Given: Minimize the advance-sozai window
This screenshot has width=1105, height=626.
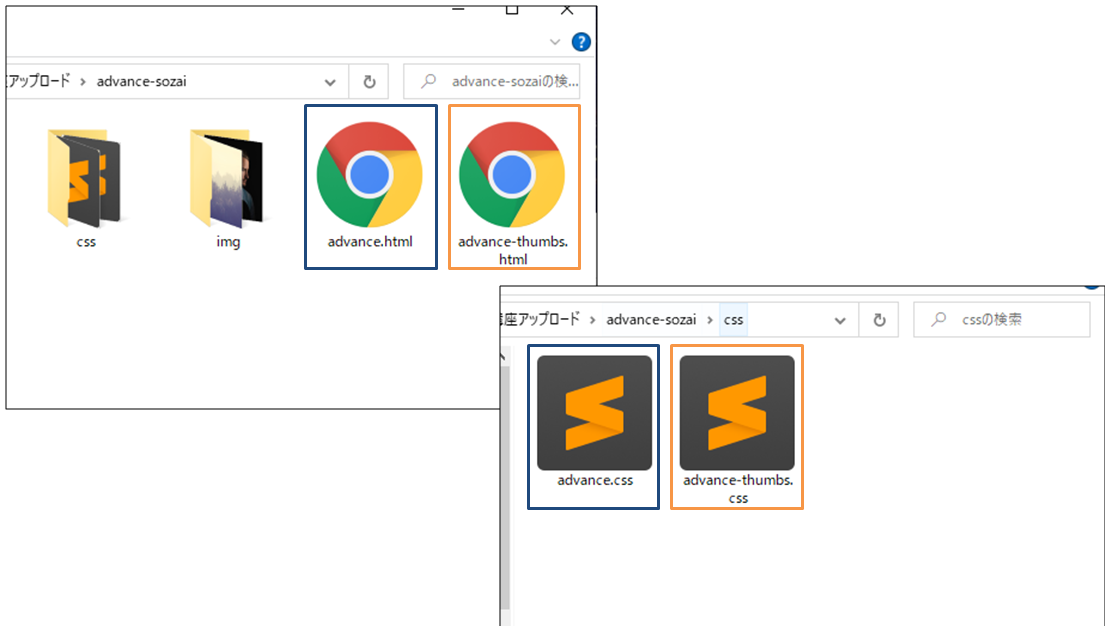Looking at the screenshot, I should [458, 10].
